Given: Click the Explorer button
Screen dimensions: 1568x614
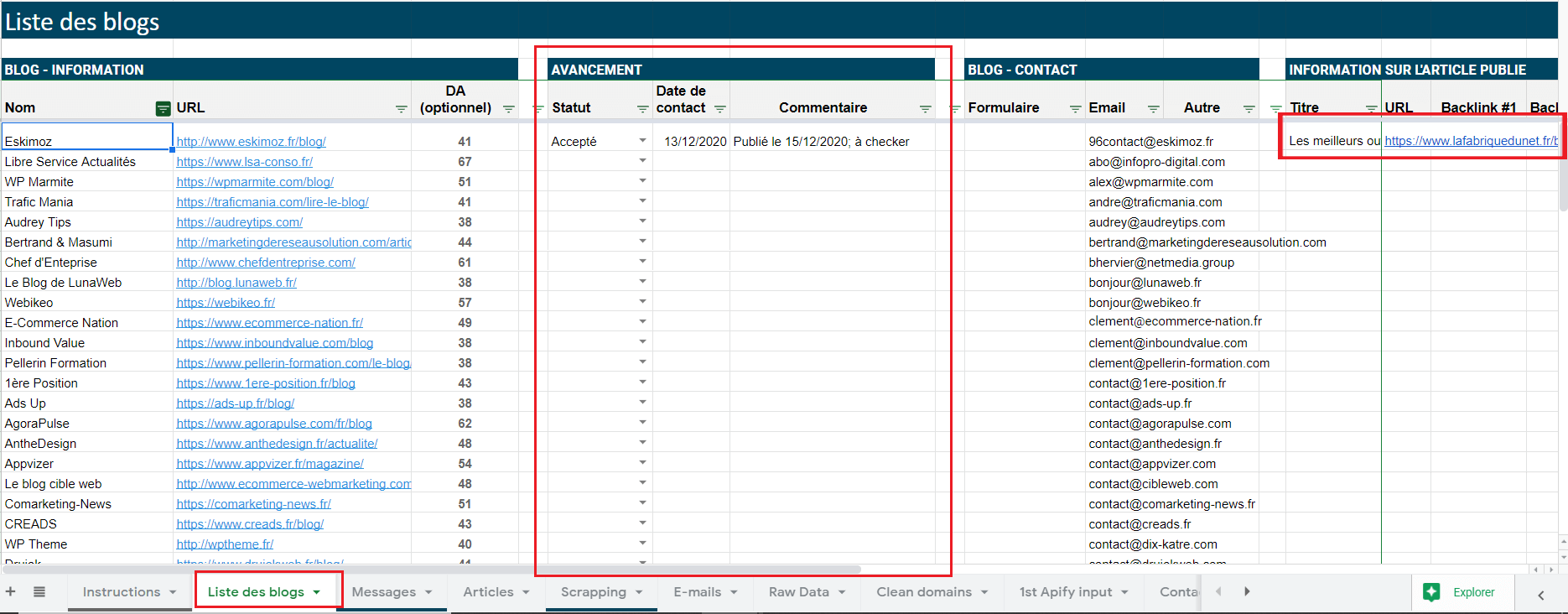Looking at the screenshot, I should tap(1460, 591).
